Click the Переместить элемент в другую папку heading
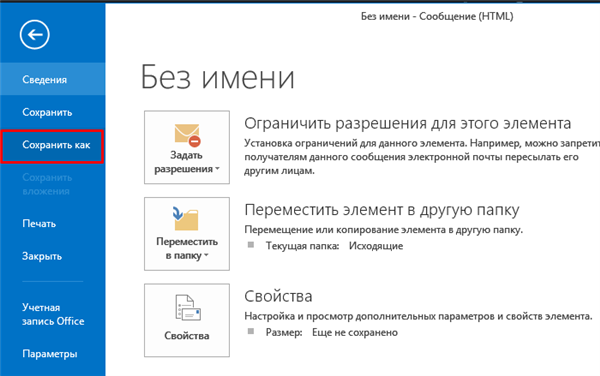600x376 pixels. (382, 210)
